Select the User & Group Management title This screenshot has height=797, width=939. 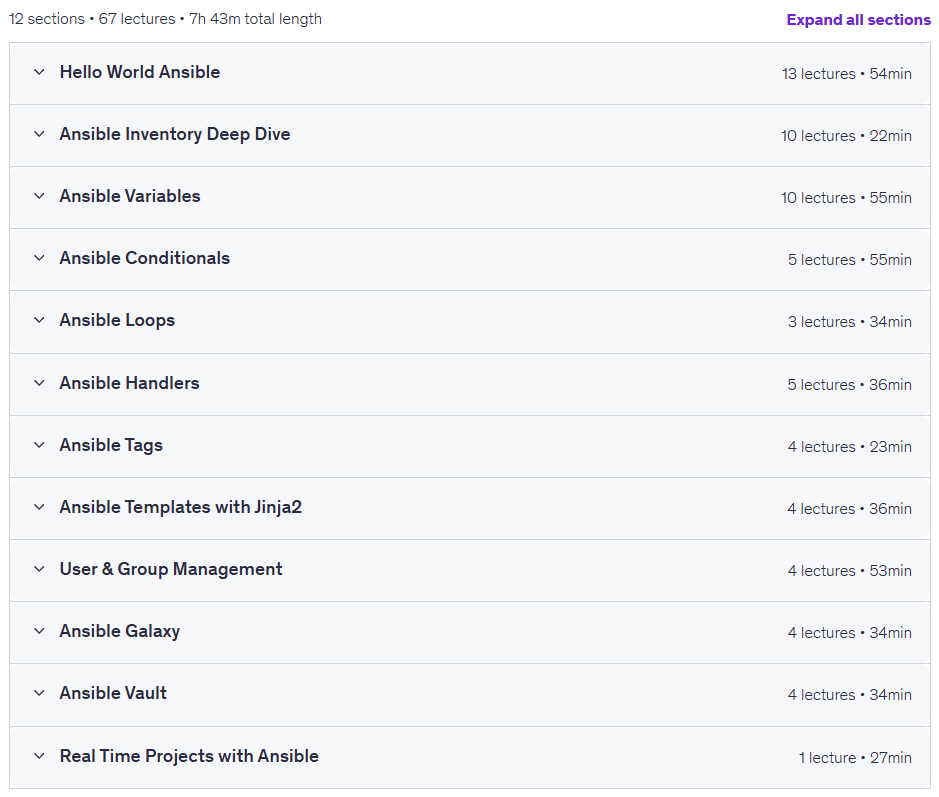pyautogui.click(x=171, y=569)
